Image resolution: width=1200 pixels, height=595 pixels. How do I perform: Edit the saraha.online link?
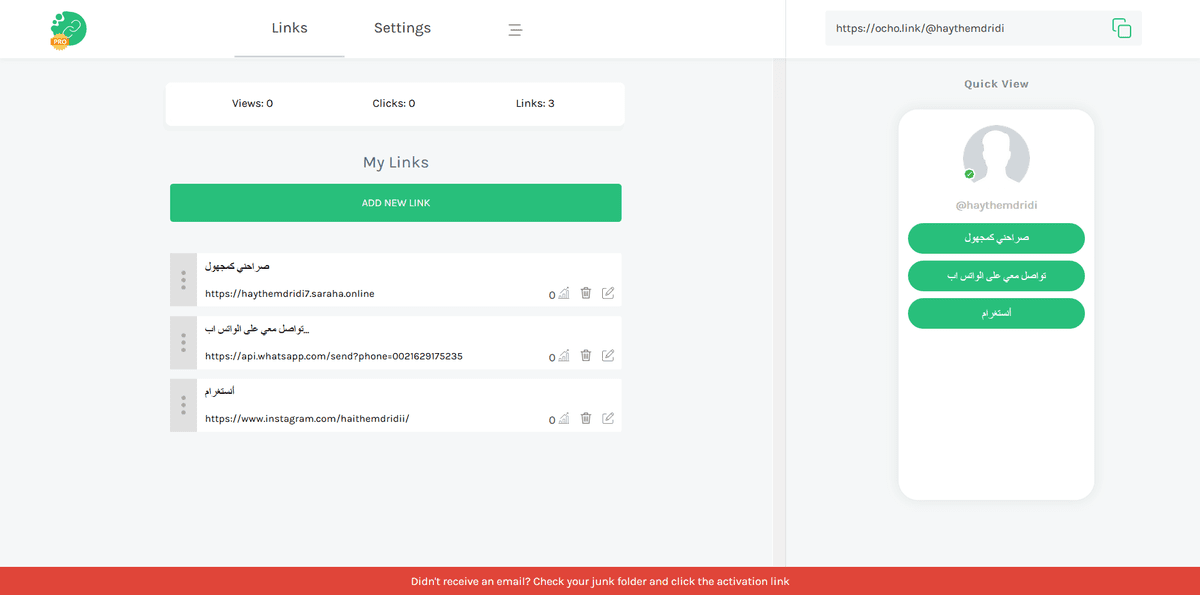(608, 293)
